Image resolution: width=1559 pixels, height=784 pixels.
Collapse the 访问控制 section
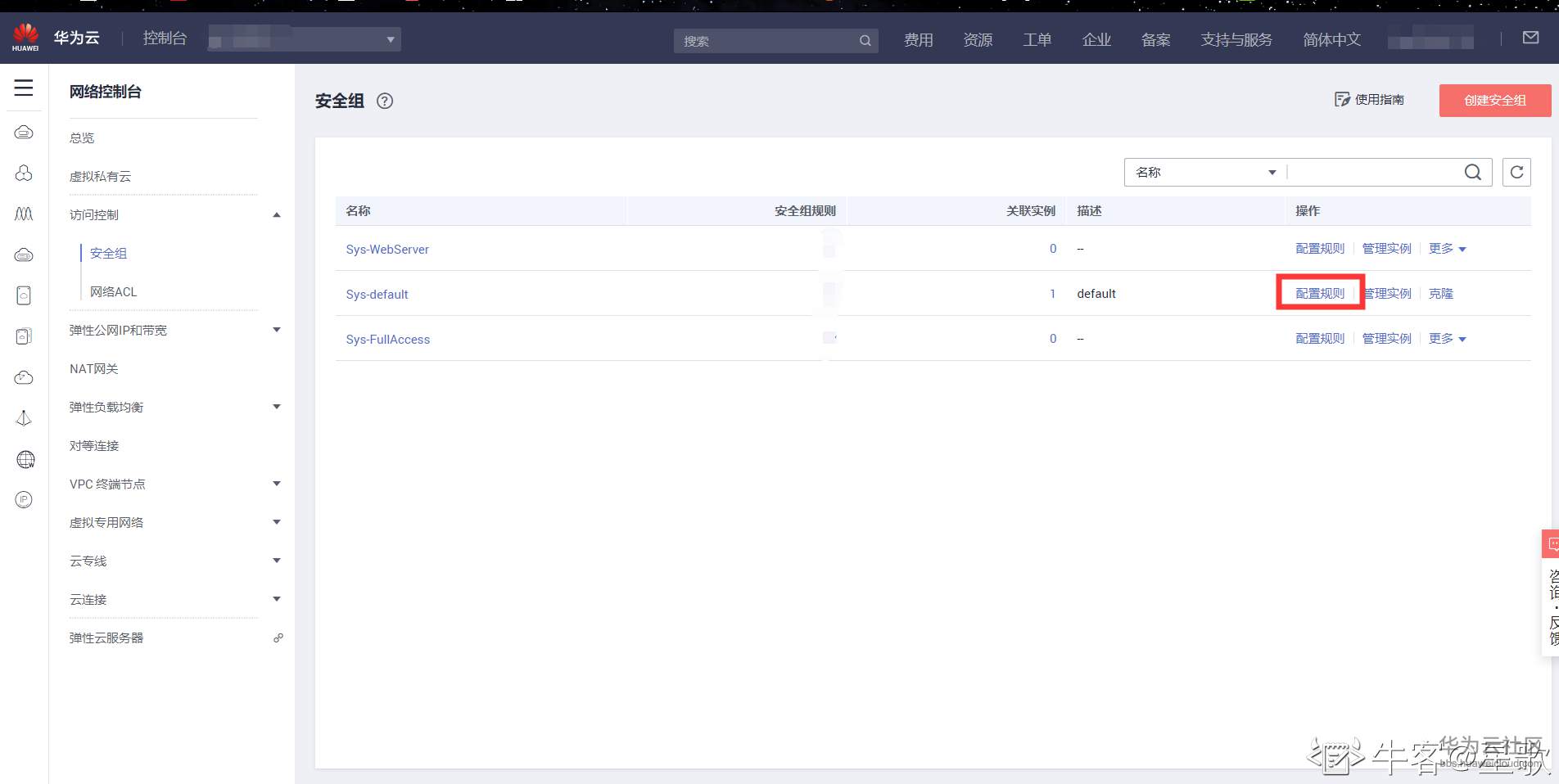tap(277, 214)
